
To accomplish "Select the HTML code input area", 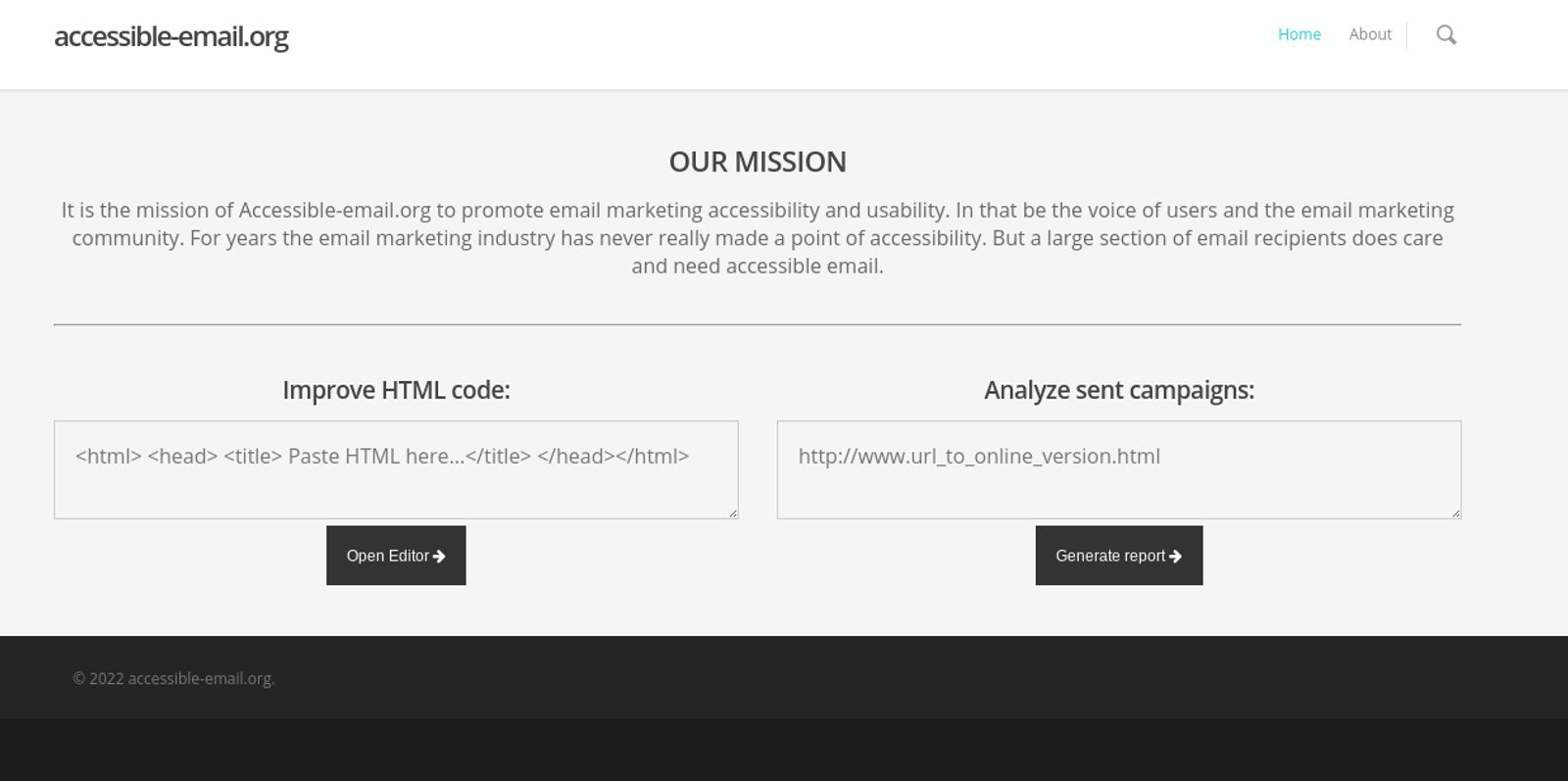I will (396, 469).
